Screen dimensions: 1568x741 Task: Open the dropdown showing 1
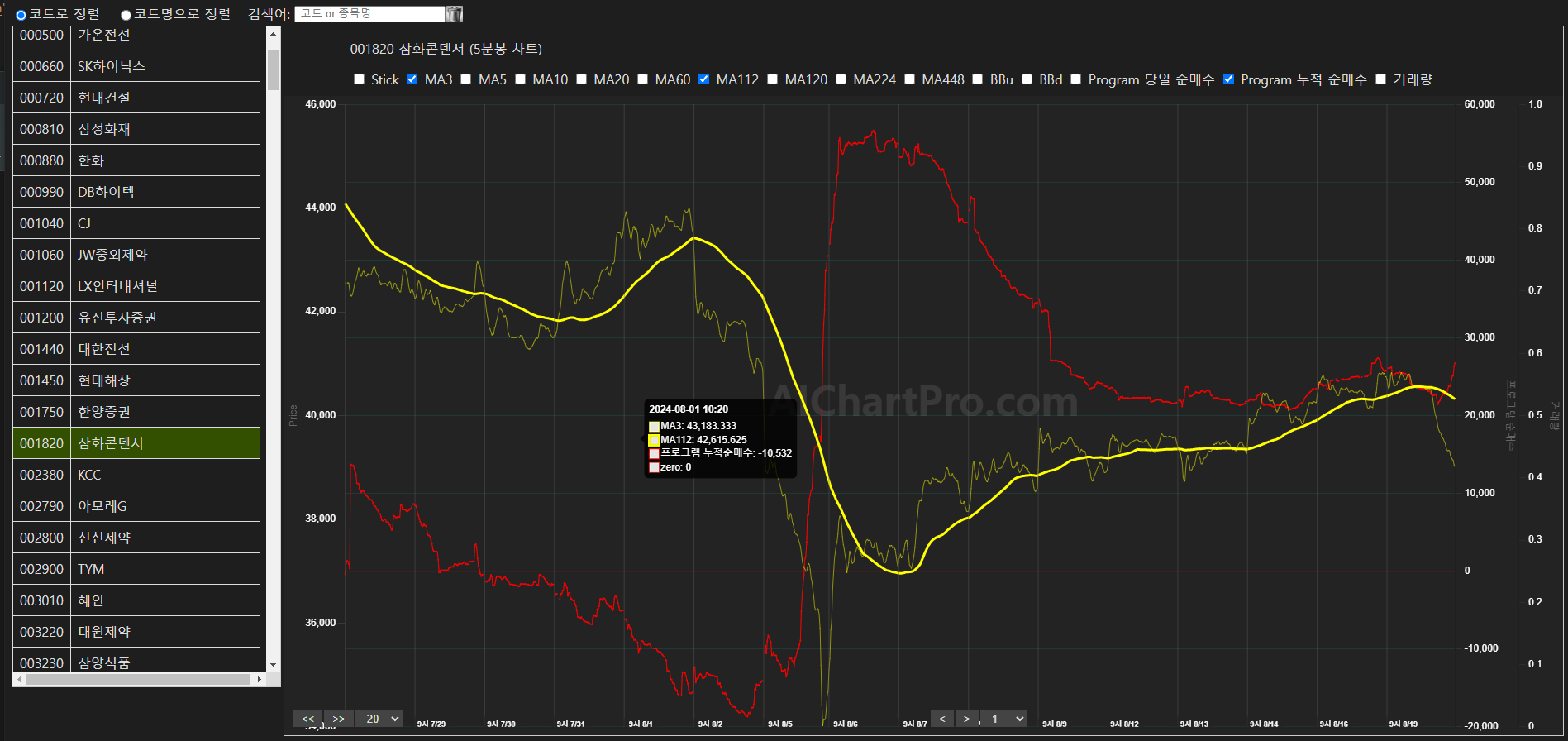click(1004, 719)
